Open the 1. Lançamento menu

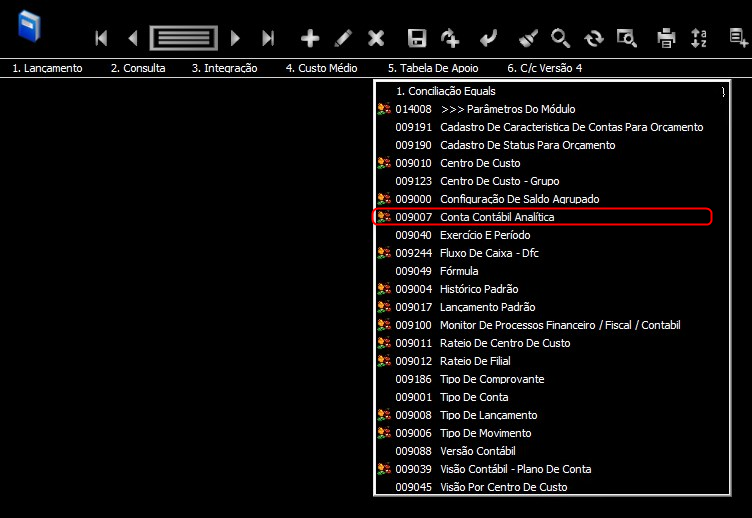pos(47,68)
